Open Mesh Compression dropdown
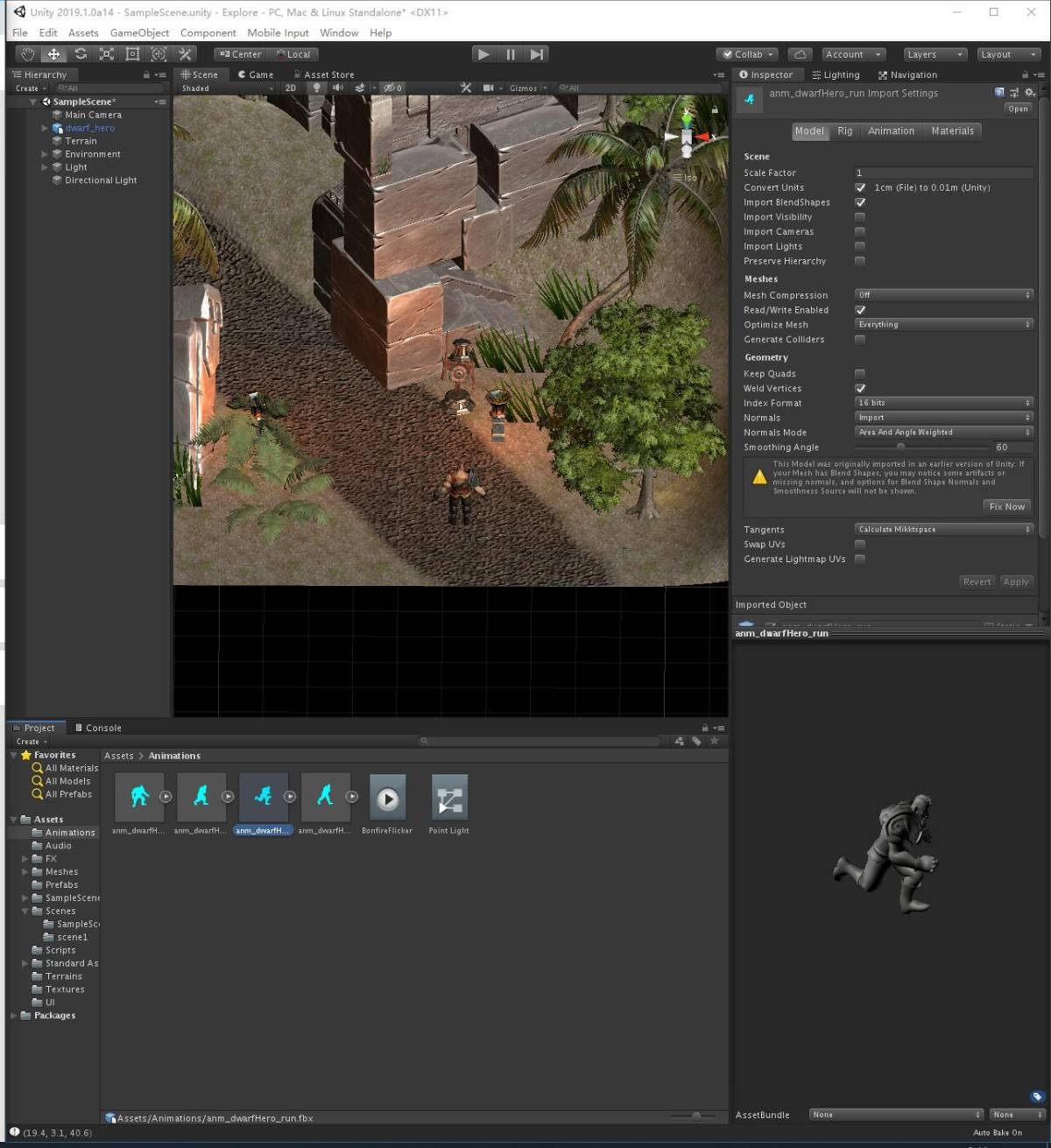Image resolution: width=1051 pixels, height=1148 pixels. coord(944,295)
